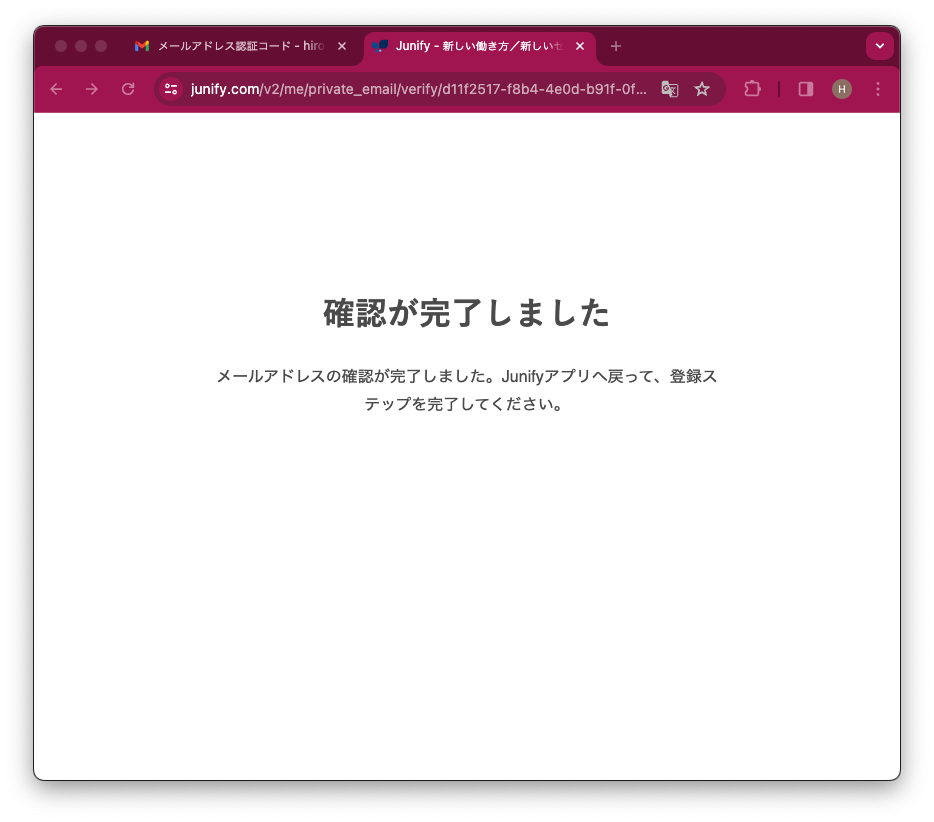Bookmark this page with the star

tap(702, 89)
